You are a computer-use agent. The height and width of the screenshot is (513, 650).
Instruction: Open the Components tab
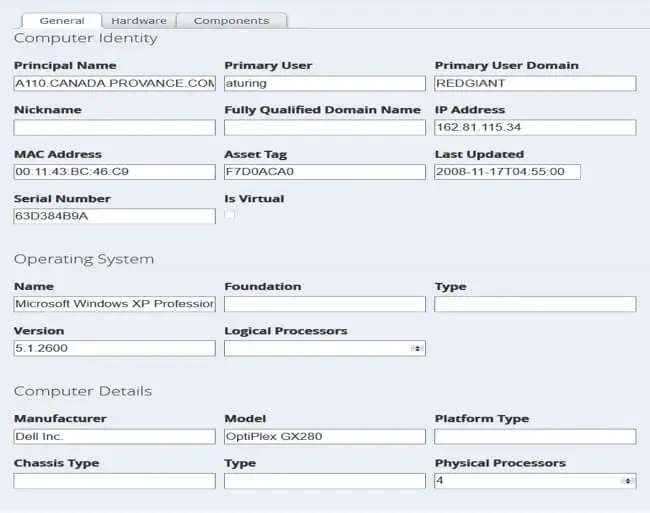pos(231,21)
